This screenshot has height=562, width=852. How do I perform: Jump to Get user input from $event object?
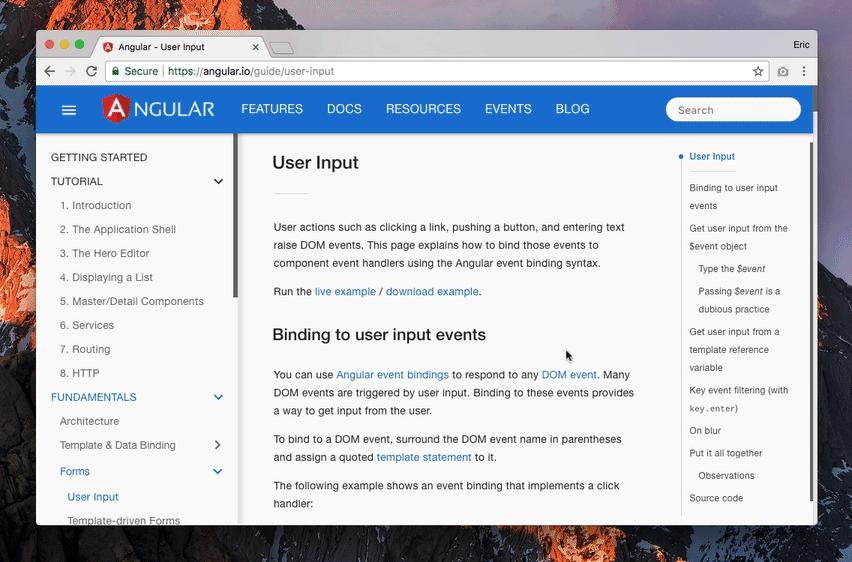[x=738, y=237]
